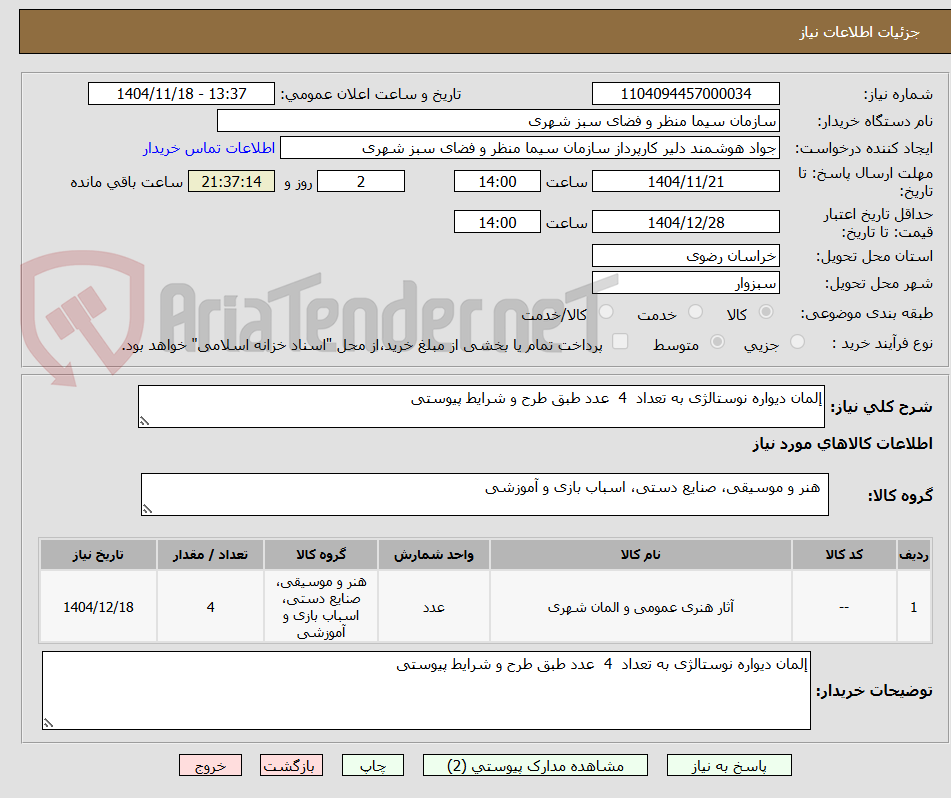Click the price validity ساعت 14:00 field
This screenshot has width=951, height=798.
tap(497, 222)
